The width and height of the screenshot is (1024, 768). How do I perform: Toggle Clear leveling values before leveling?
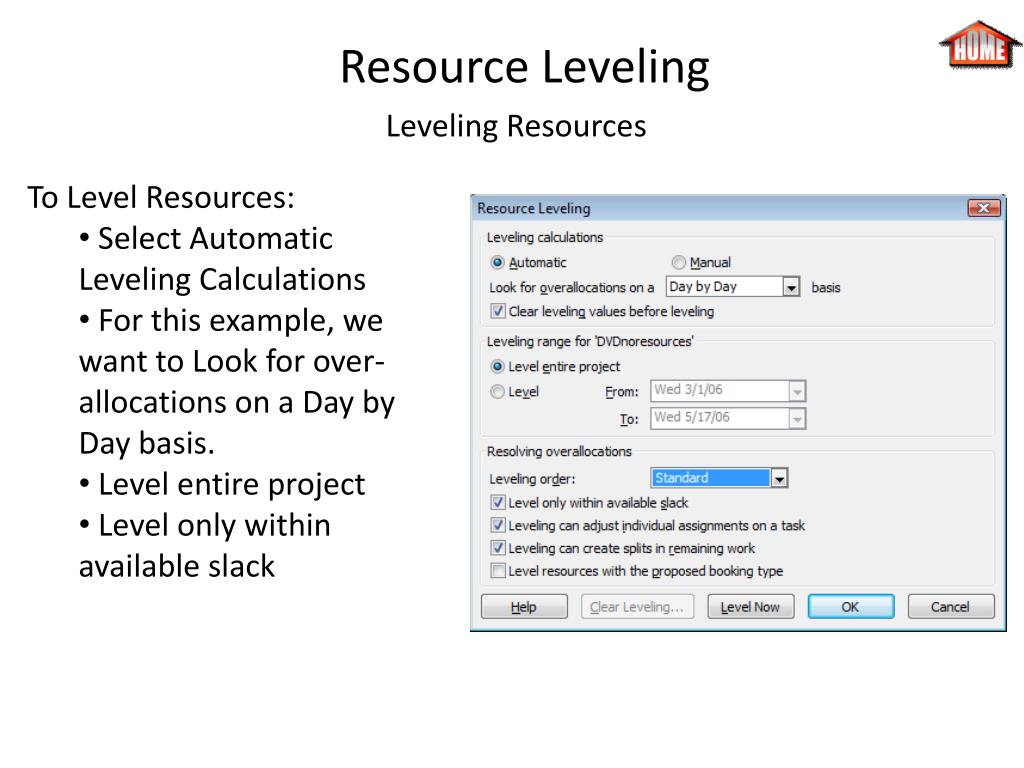498,312
